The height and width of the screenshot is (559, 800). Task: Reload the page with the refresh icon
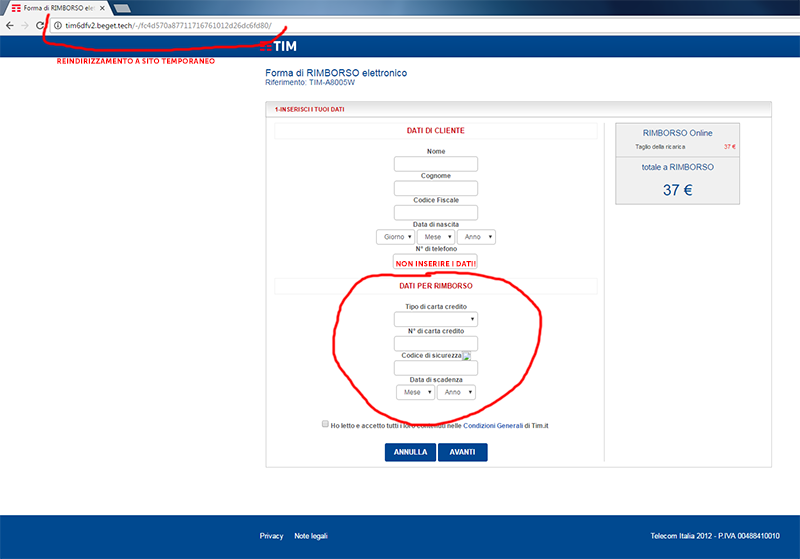(x=40, y=26)
